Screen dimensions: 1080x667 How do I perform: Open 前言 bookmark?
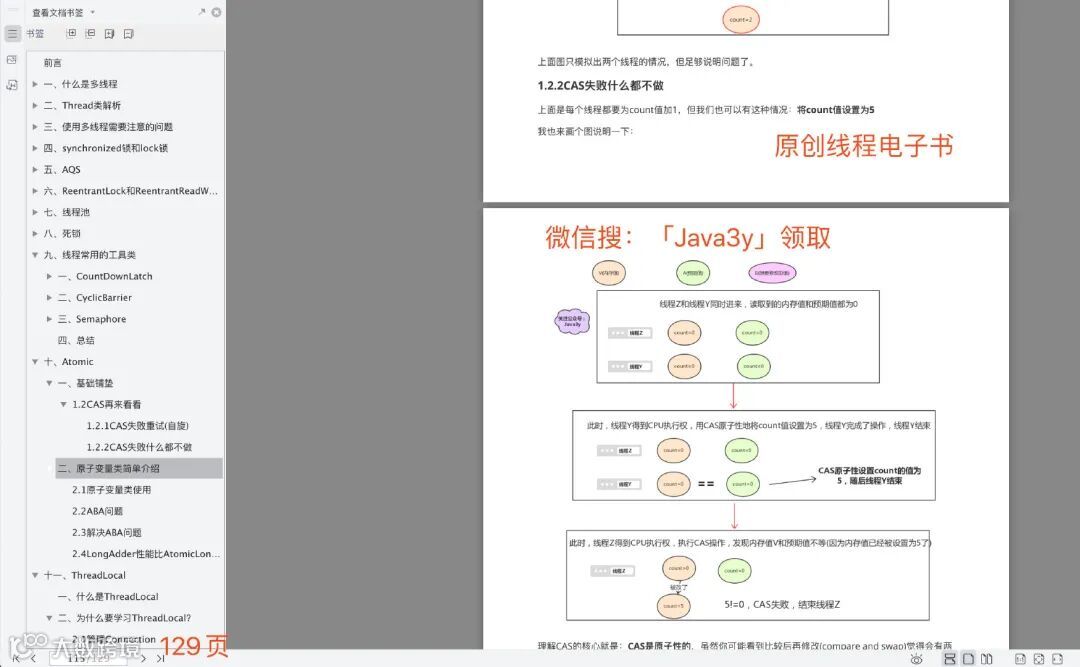coord(52,63)
